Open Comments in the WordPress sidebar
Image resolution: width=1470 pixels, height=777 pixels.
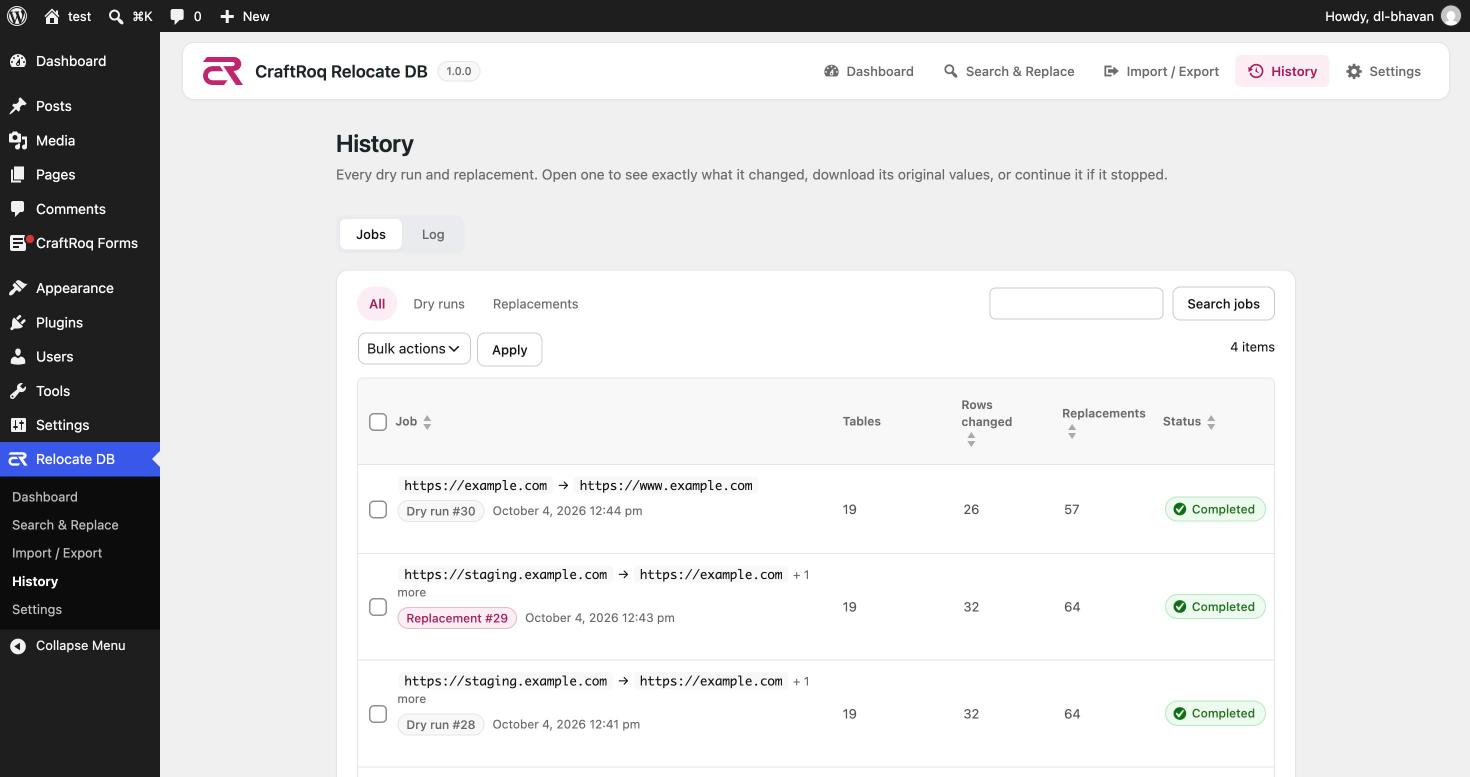click(80, 209)
